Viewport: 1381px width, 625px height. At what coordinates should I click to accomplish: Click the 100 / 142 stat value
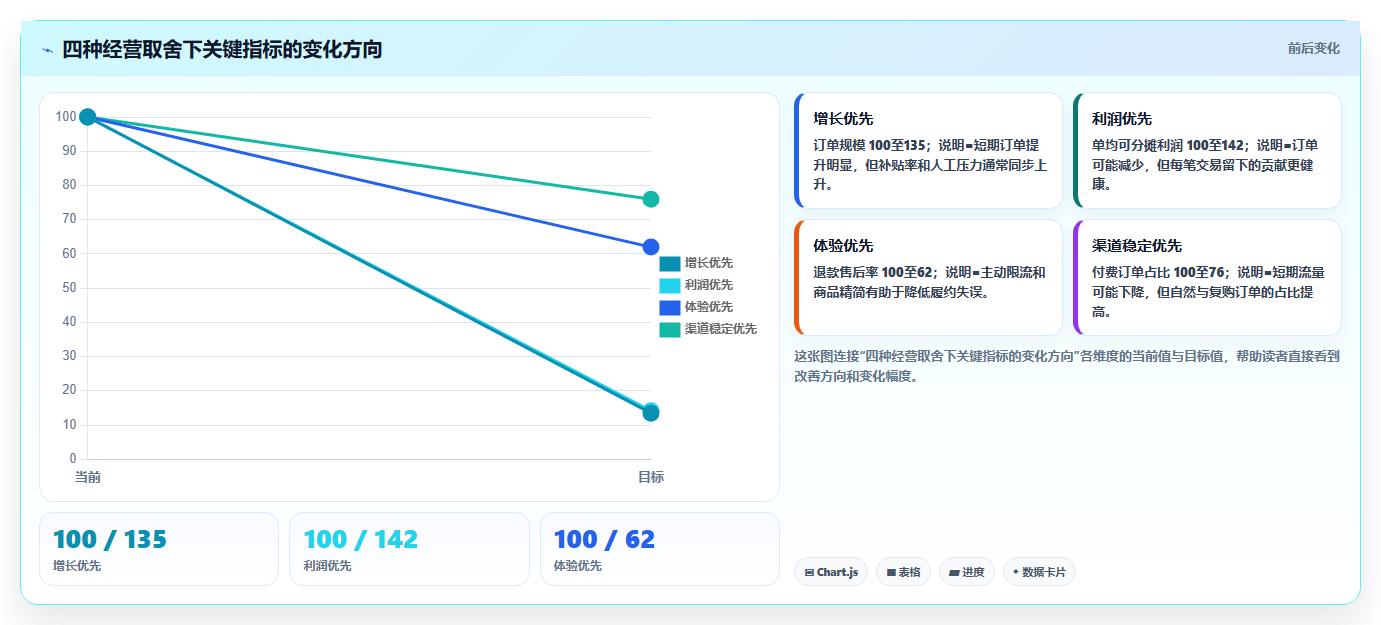click(361, 540)
